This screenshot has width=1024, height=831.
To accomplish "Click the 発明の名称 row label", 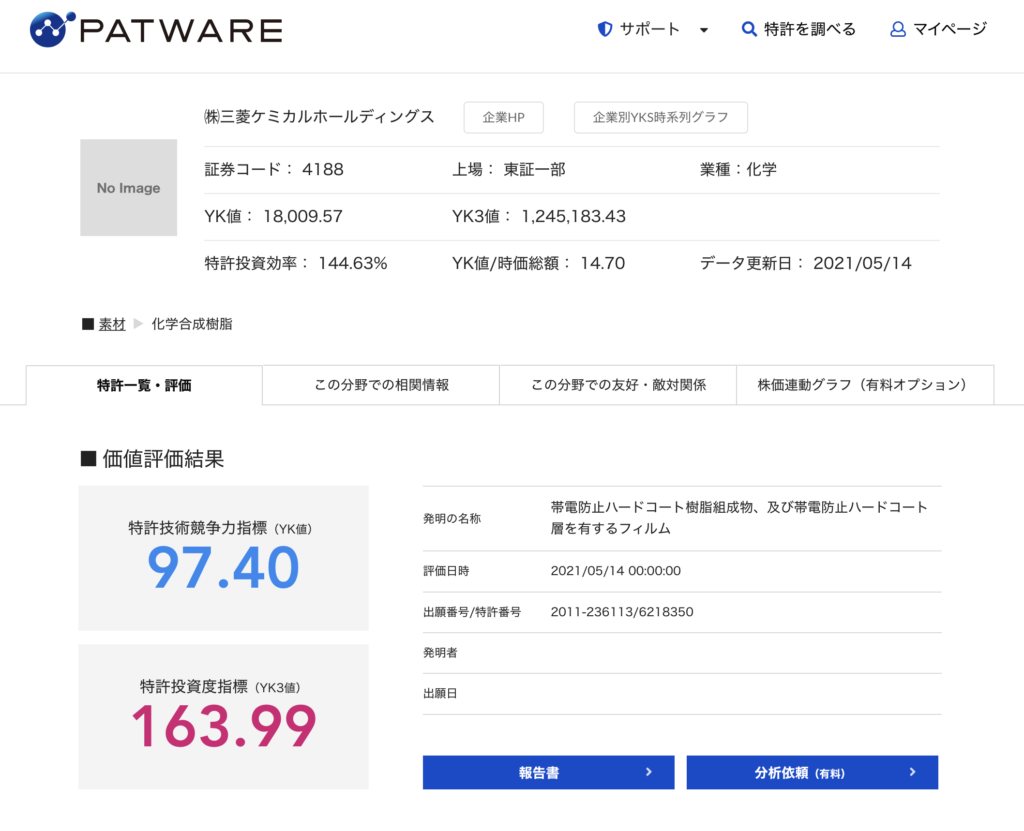I will pyautogui.click(x=452, y=519).
